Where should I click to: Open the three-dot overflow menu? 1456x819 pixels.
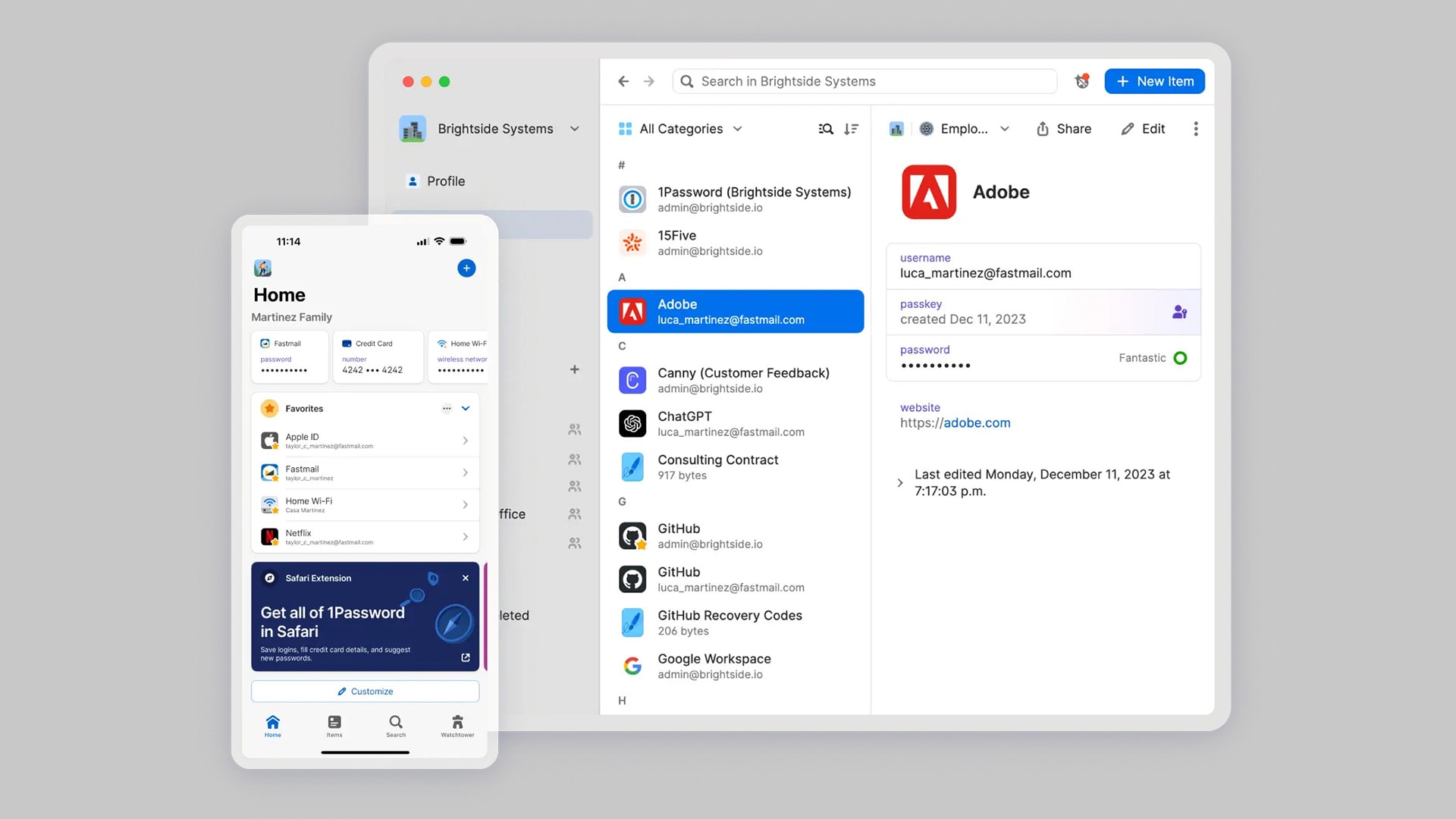click(x=1196, y=129)
